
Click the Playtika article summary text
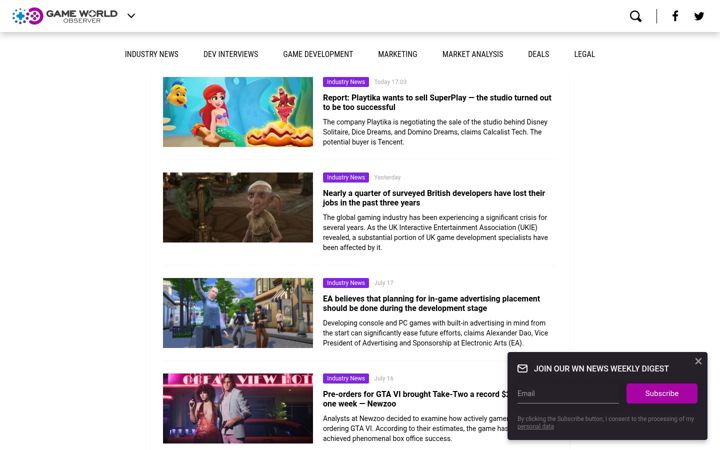point(435,132)
